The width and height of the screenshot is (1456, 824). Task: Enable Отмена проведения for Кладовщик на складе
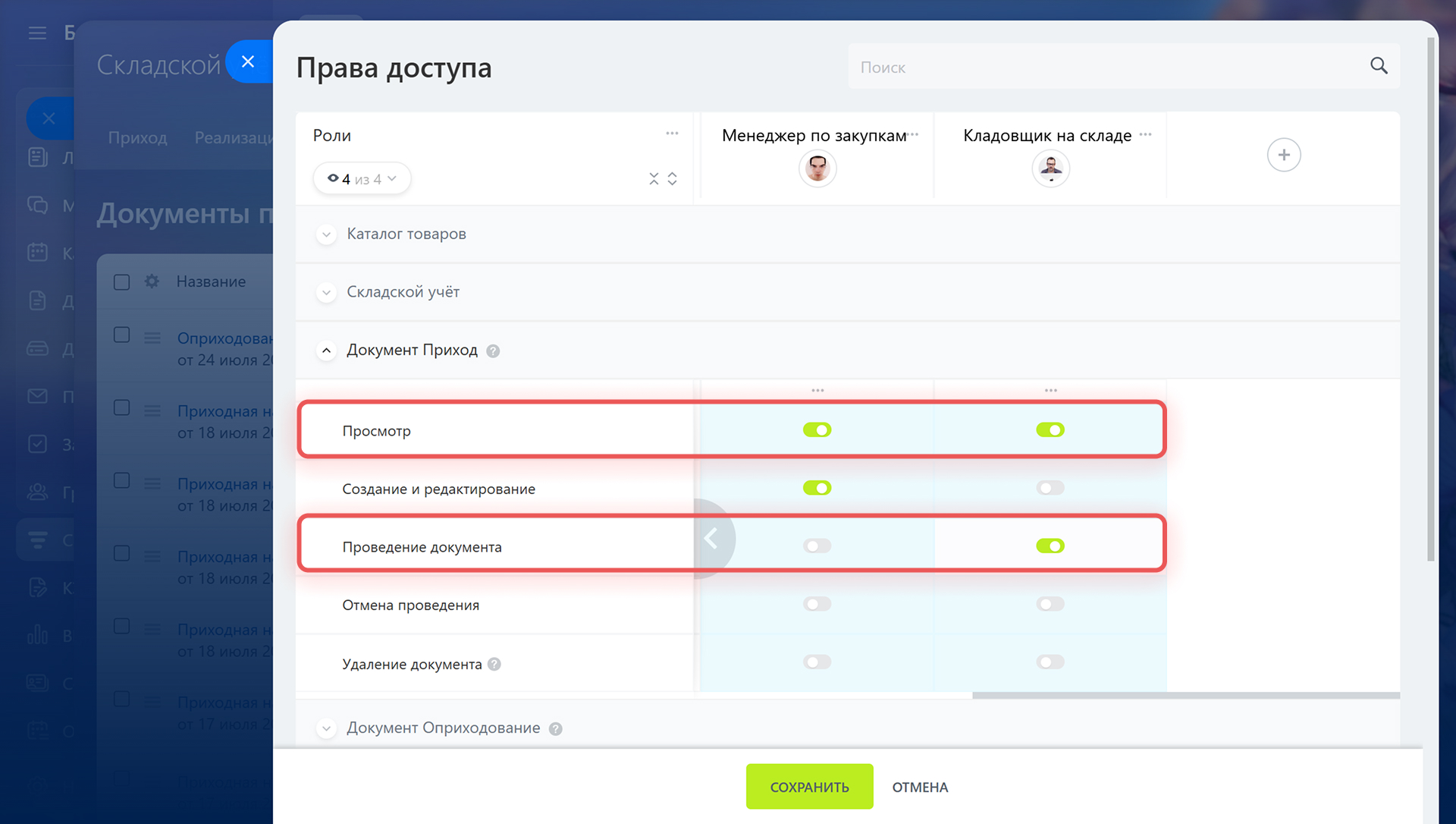pyautogui.click(x=1050, y=604)
